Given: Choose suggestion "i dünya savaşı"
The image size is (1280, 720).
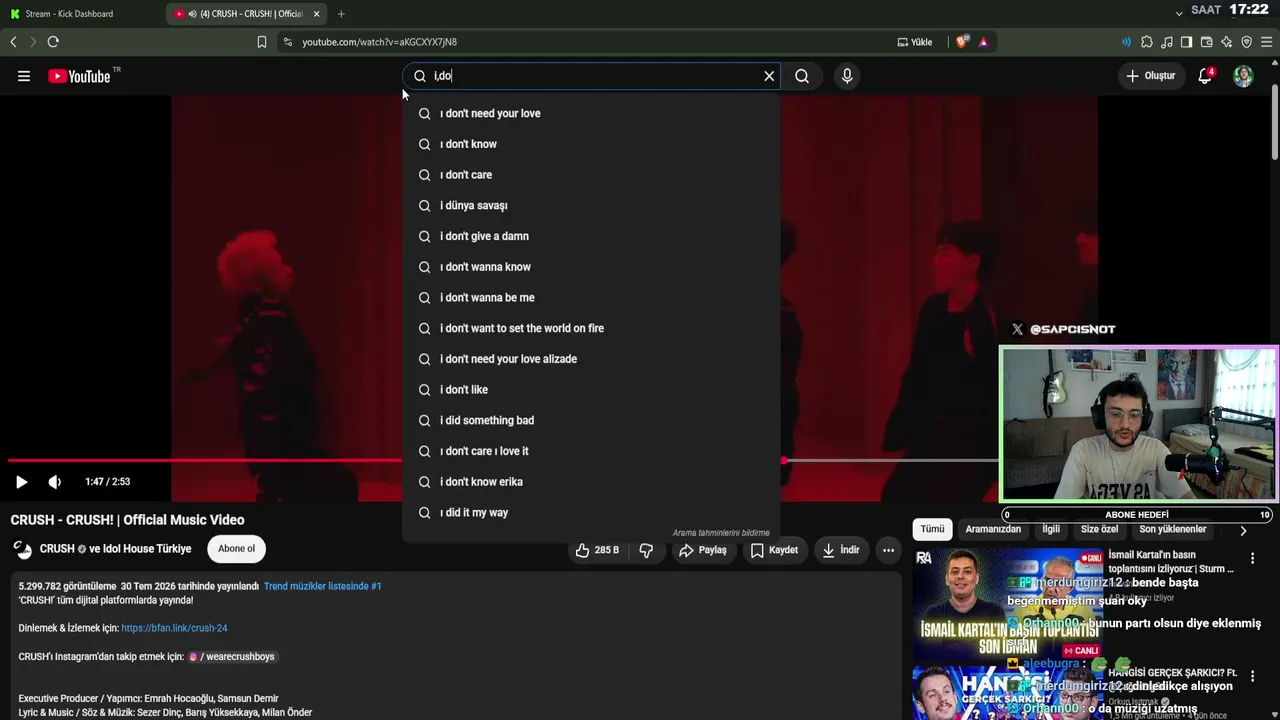Looking at the screenshot, I should pyautogui.click(x=591, y=205).
